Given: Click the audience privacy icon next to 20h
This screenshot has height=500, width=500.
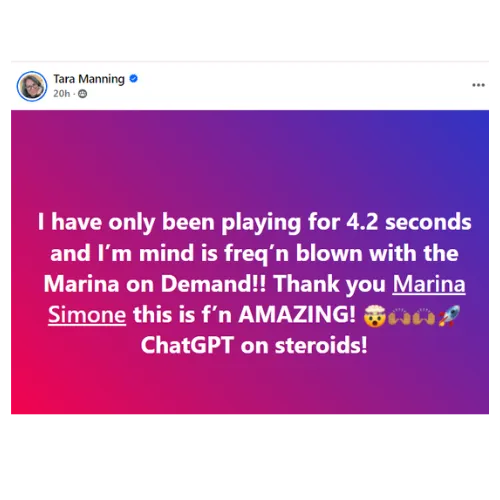Looking at the screenshot, I should coord(82,94).
